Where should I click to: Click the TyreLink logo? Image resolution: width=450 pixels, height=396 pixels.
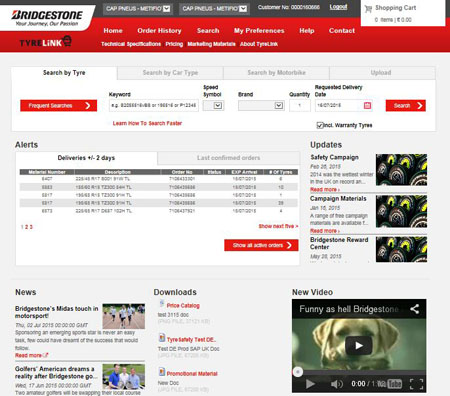(x=45, y=42)
